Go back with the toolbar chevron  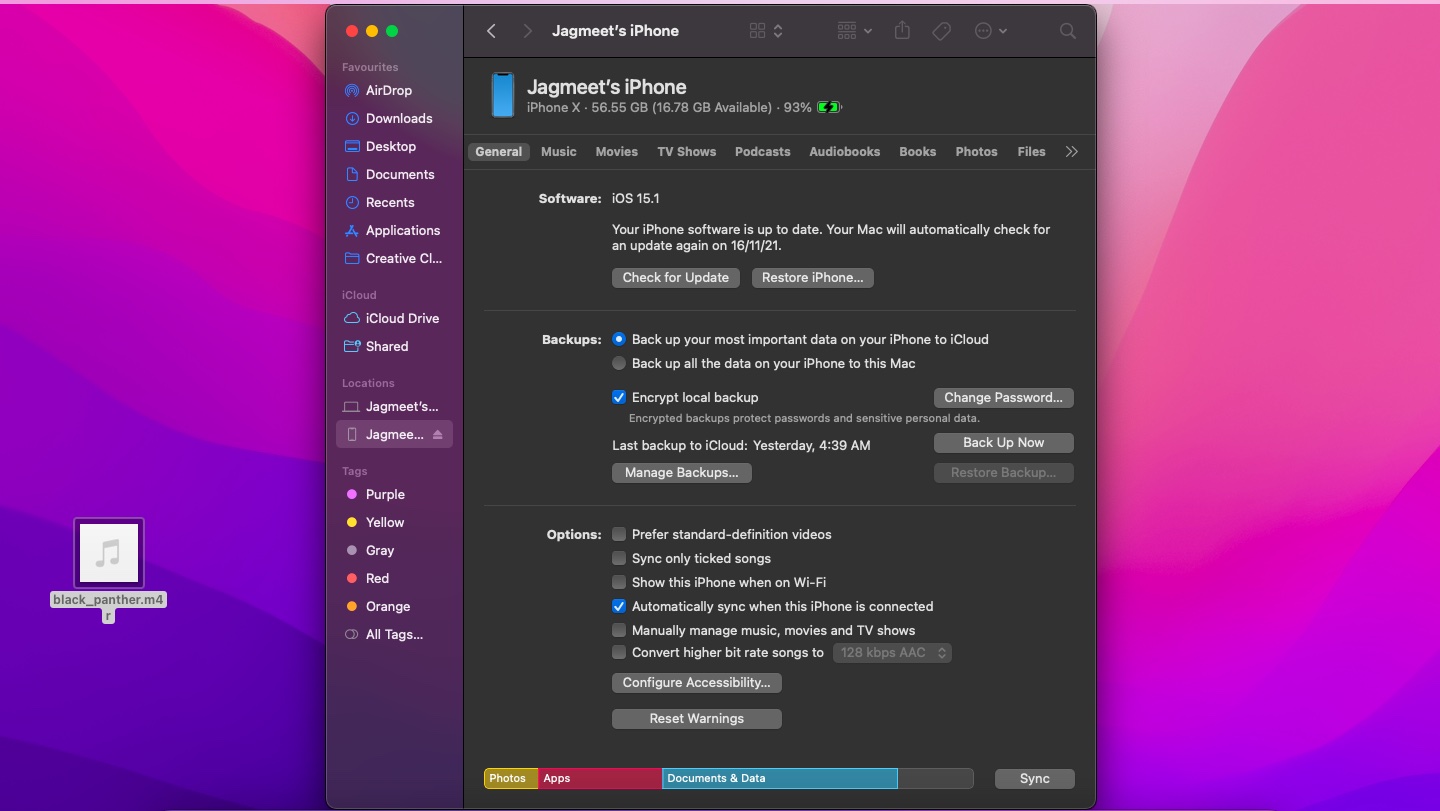point(491,31)
